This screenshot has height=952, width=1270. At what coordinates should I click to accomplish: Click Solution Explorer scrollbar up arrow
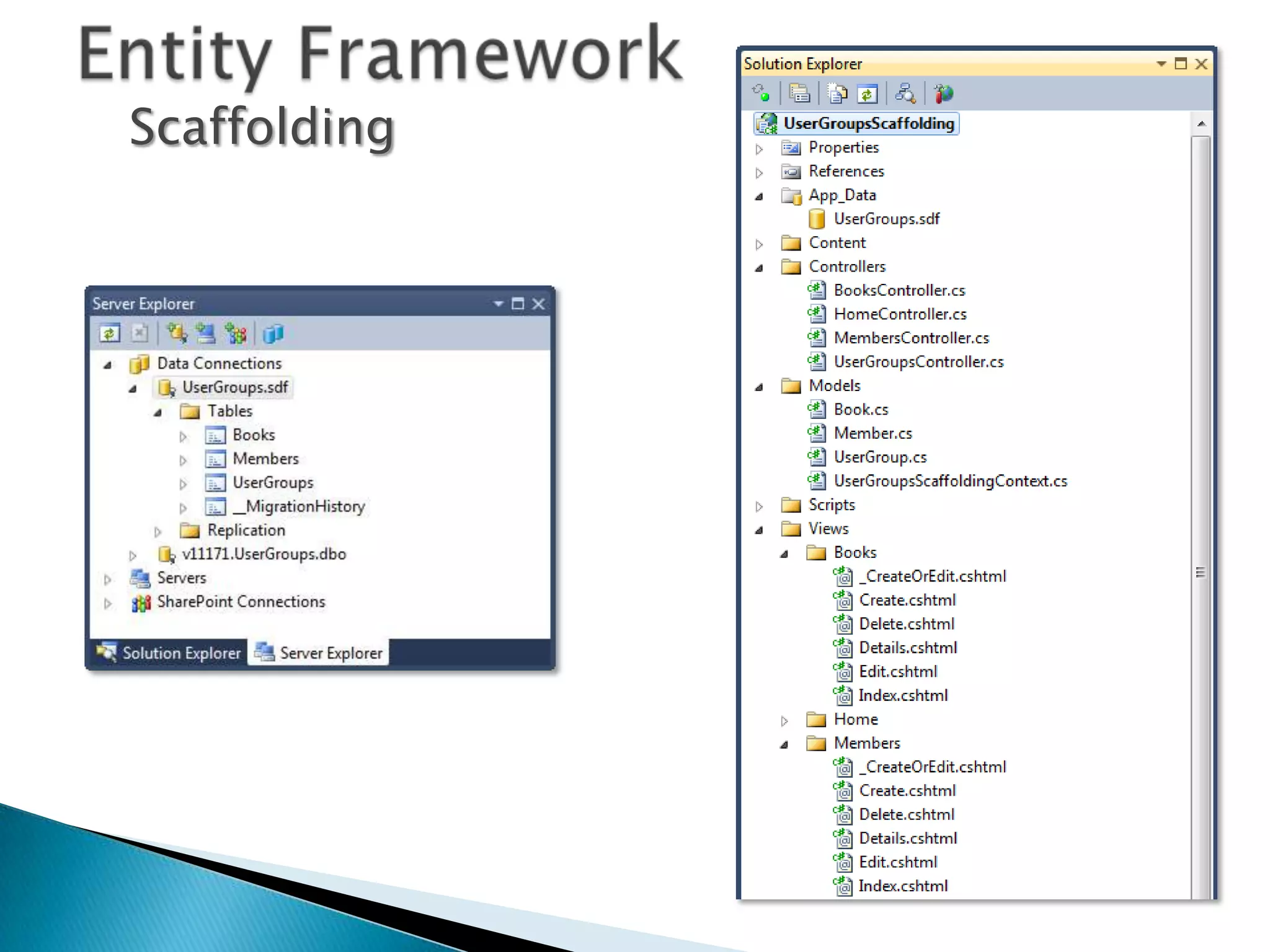(1201, 124)
